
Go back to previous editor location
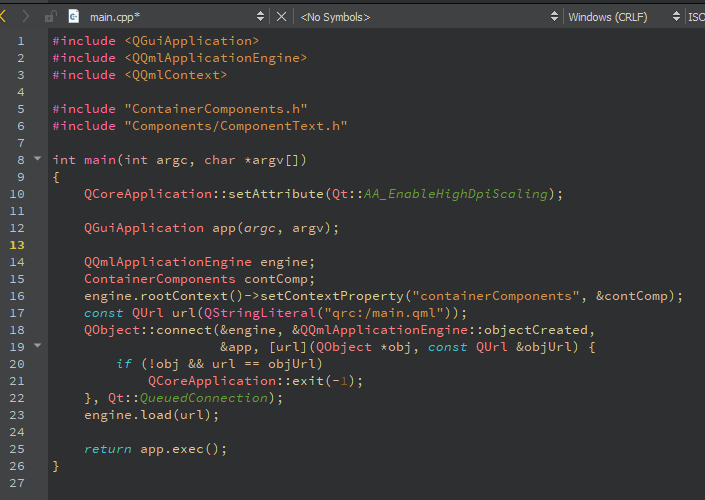pos(5,17)
